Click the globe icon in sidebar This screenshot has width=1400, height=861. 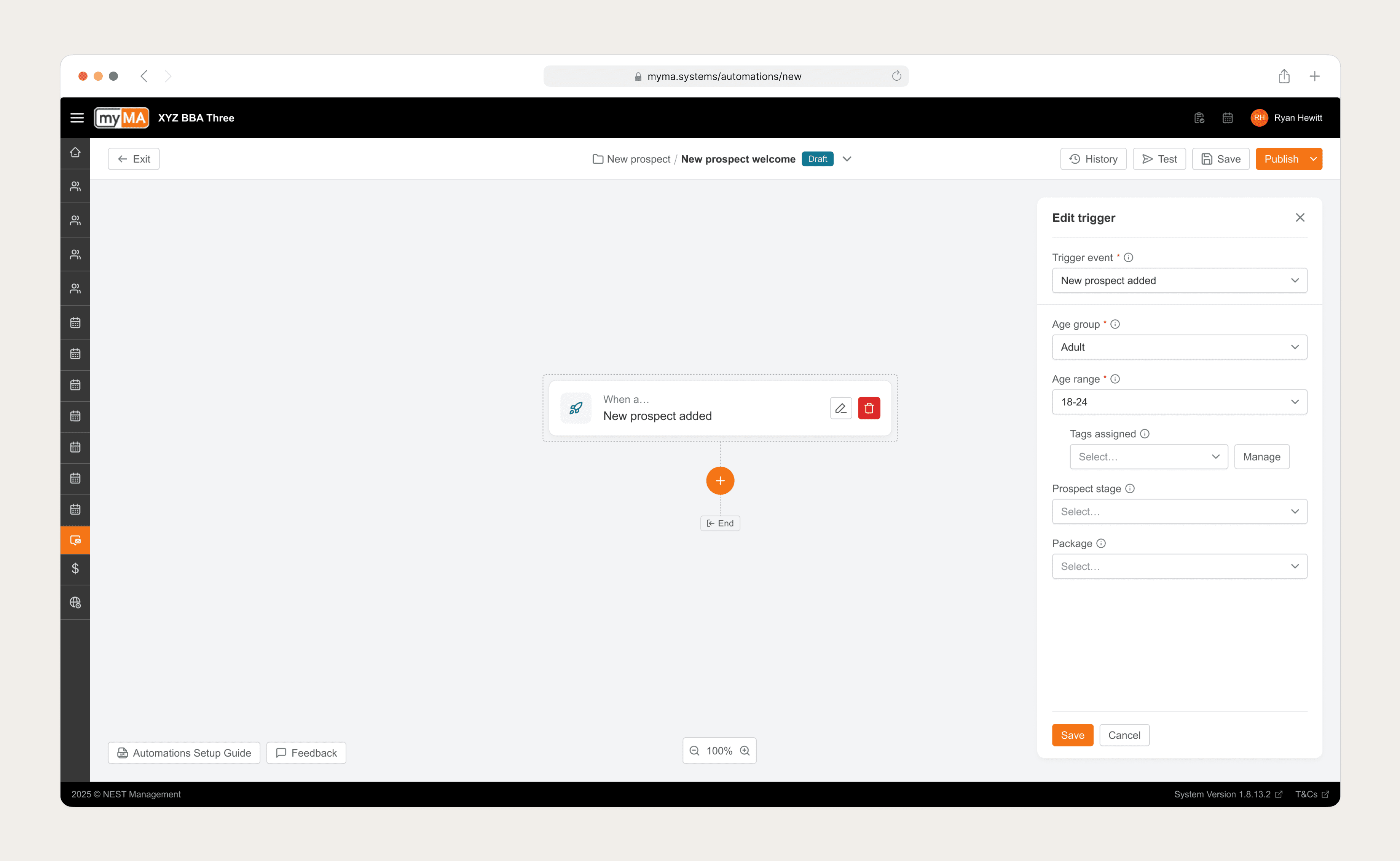(x=75, y=603)
